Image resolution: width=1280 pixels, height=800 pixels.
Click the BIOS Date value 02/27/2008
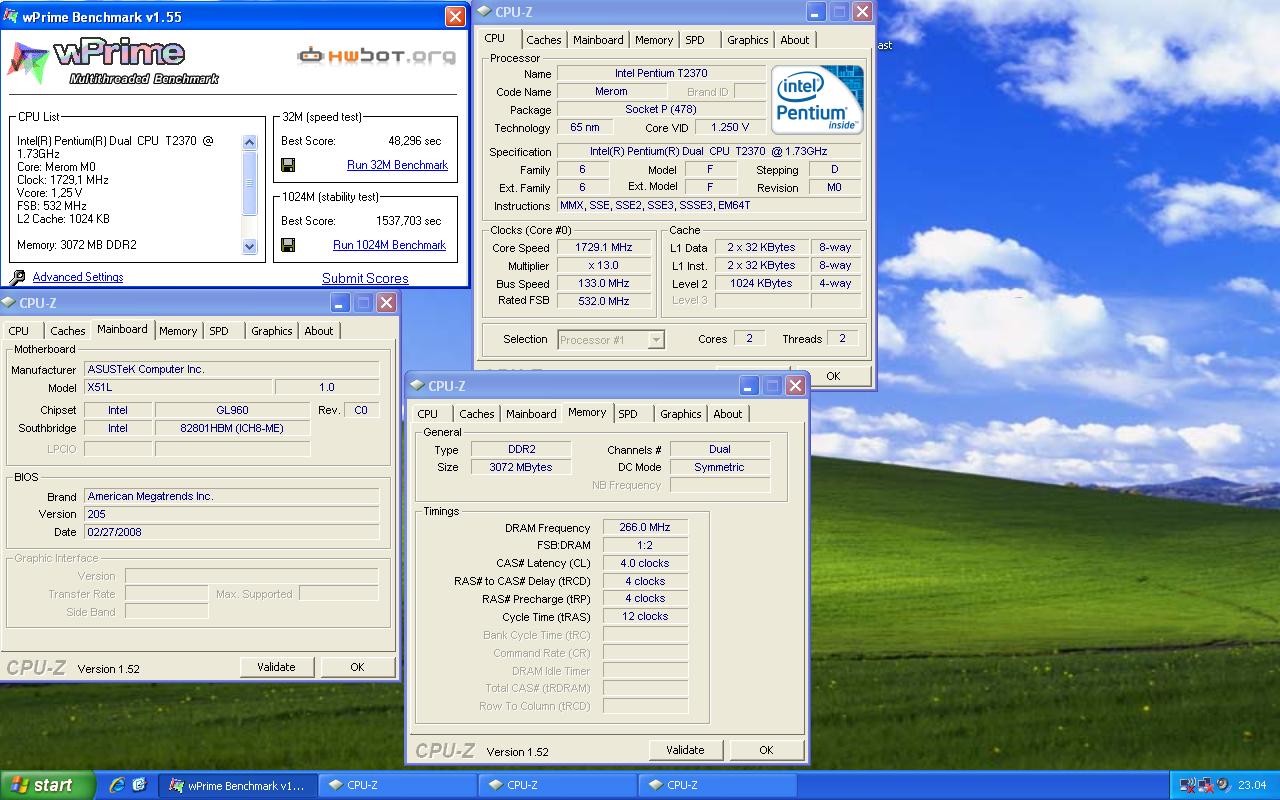pyautogui.click(x=232, y=532)
